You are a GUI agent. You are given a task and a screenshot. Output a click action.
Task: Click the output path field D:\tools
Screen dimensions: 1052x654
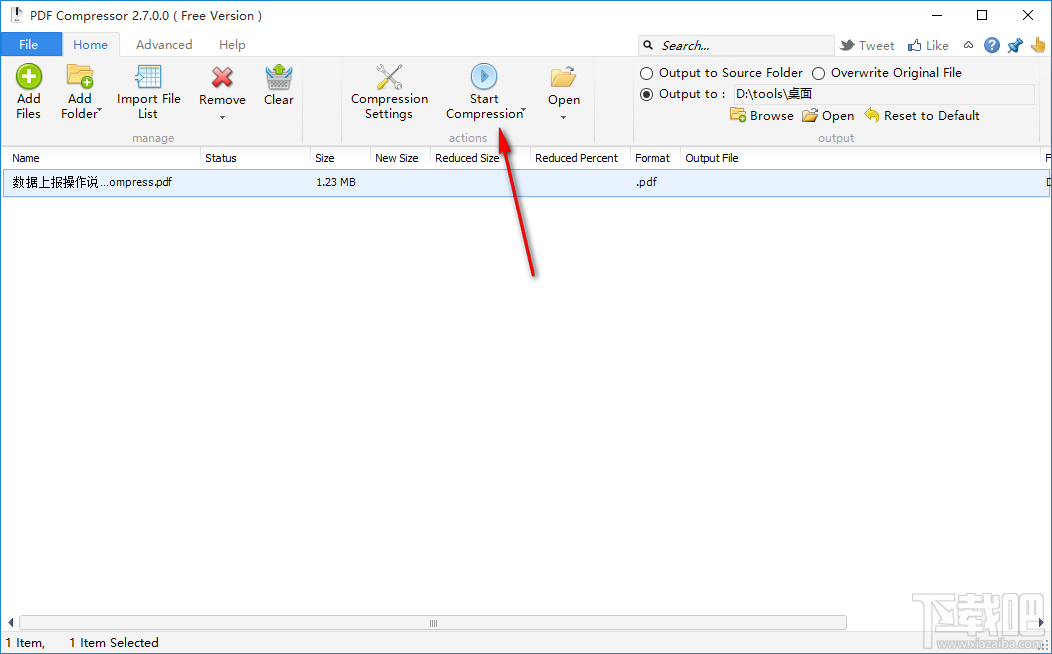pos(884,95)
